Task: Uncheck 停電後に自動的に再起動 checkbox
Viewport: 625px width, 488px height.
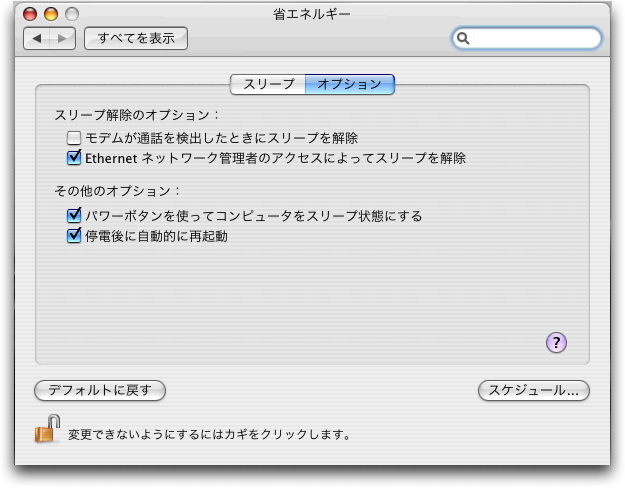Action: (x=74, y=236)
